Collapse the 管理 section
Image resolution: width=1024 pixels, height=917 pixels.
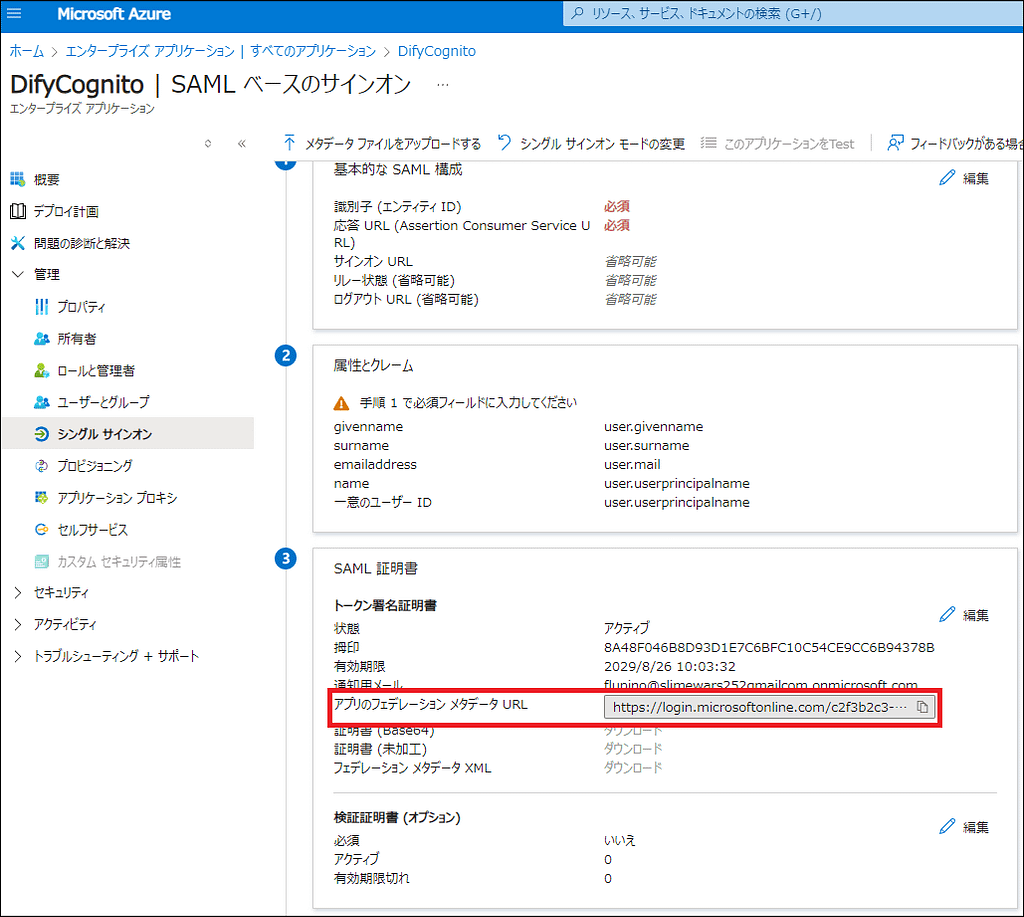click(18, 274)
